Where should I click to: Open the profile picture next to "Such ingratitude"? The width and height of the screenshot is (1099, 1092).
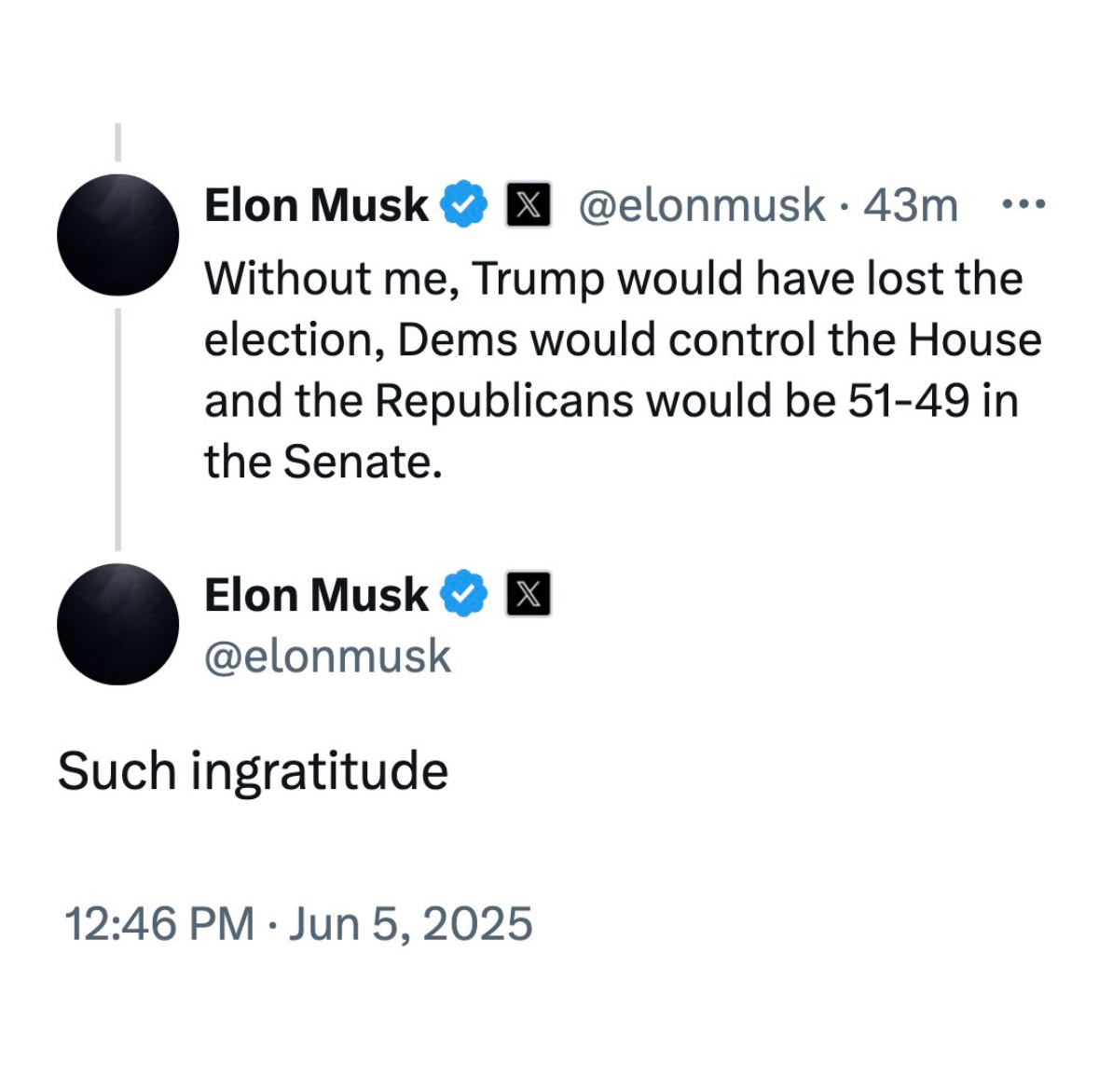point(117,624)
